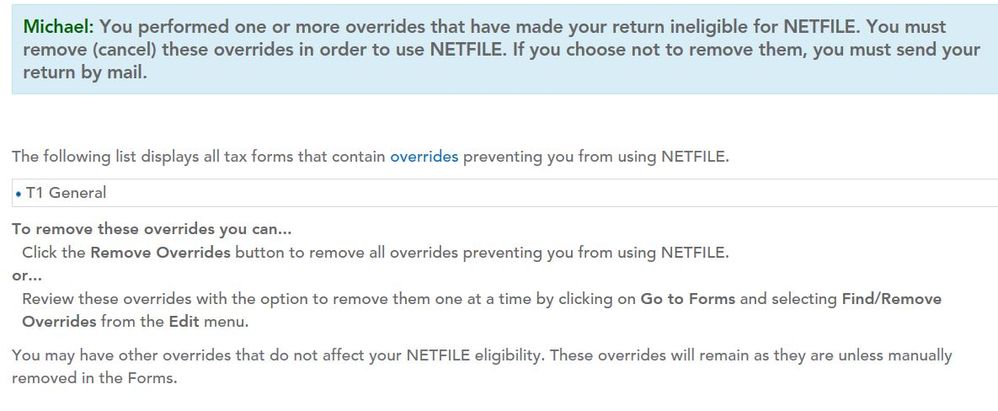
Task: Click "To remove these overrides you can..." heading
Action: coord(138,229)
